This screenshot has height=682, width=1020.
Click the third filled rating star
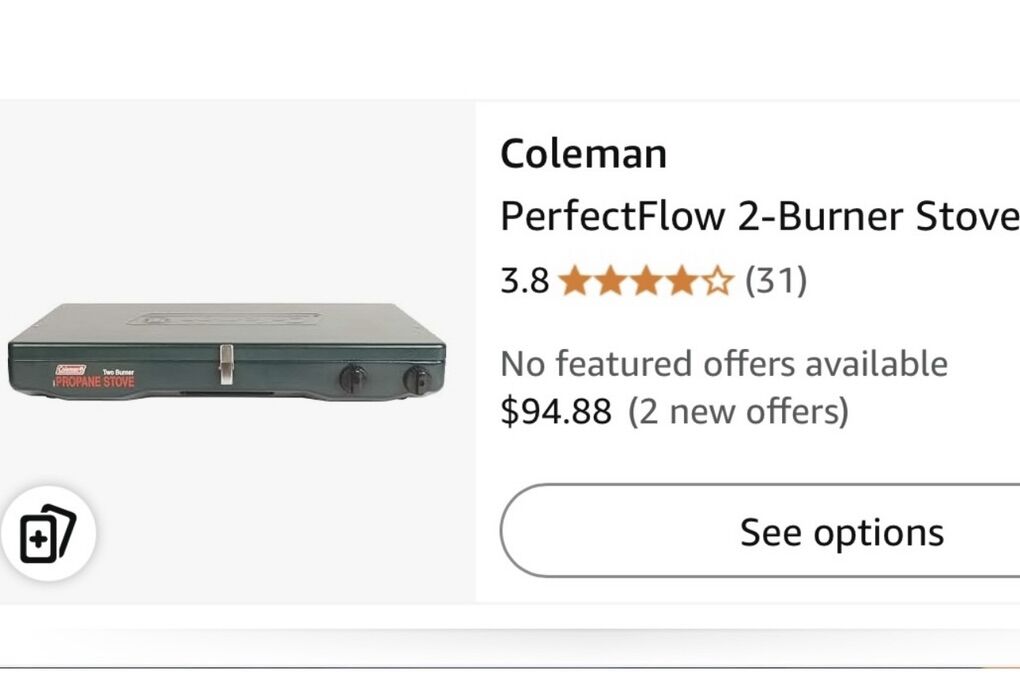(x=647, y=282)
